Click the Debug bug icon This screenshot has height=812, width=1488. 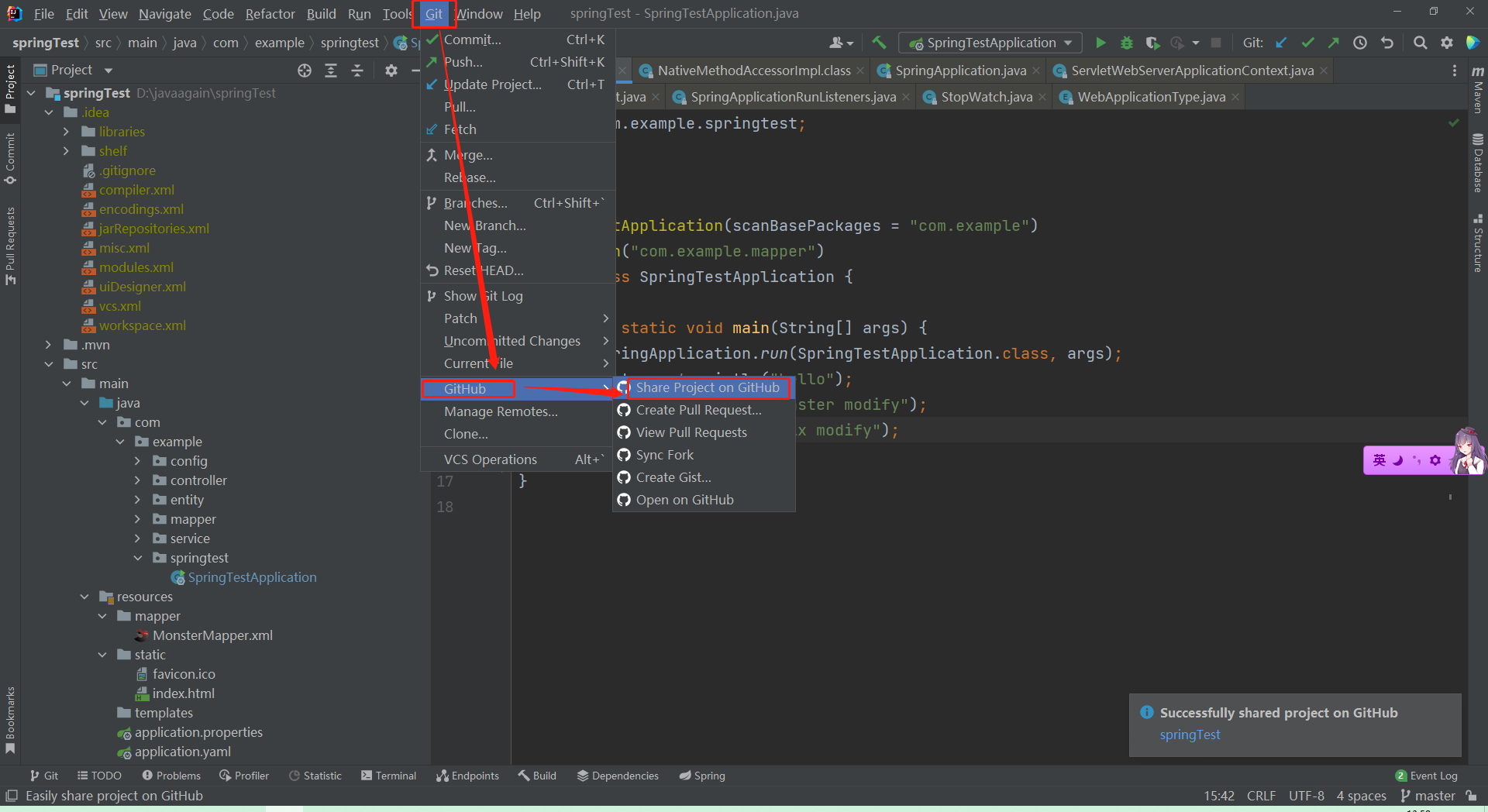[1127, 43]
